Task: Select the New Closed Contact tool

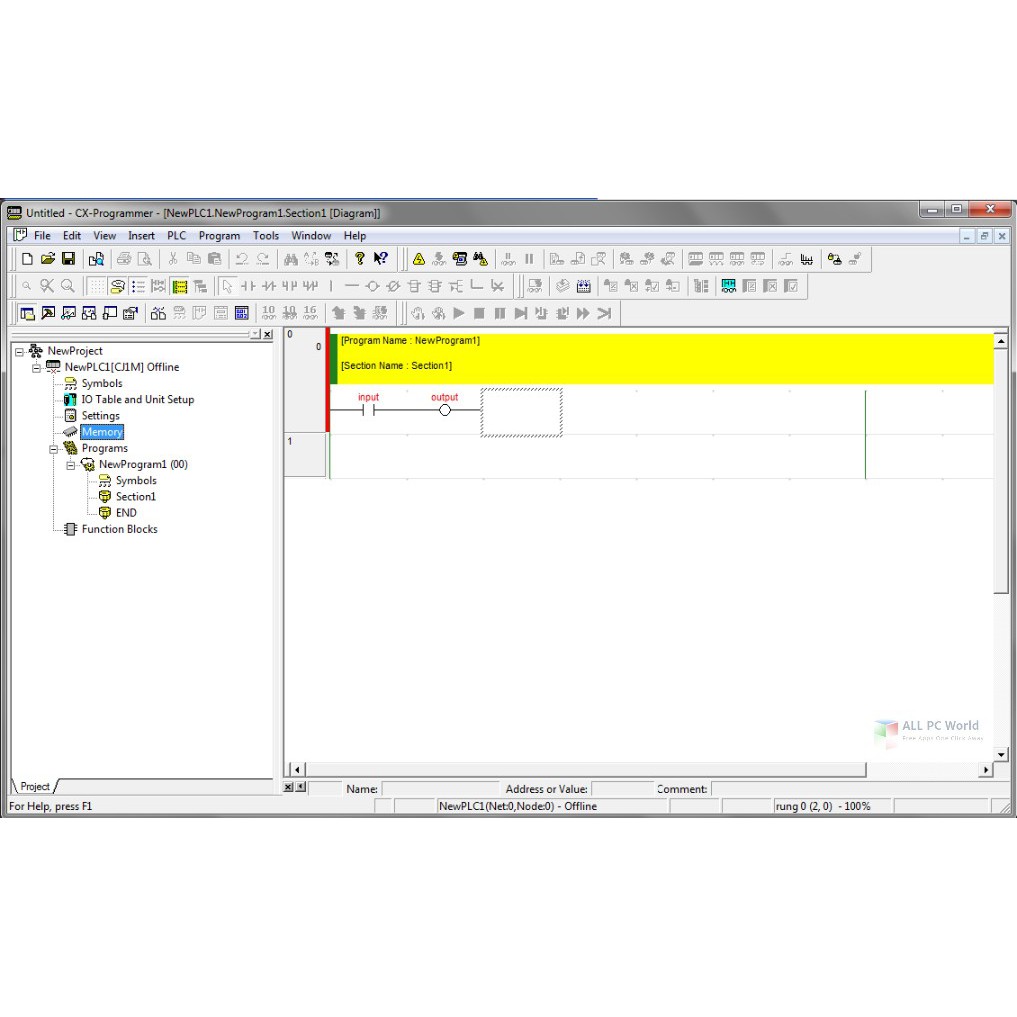Action: pos(270,286)
